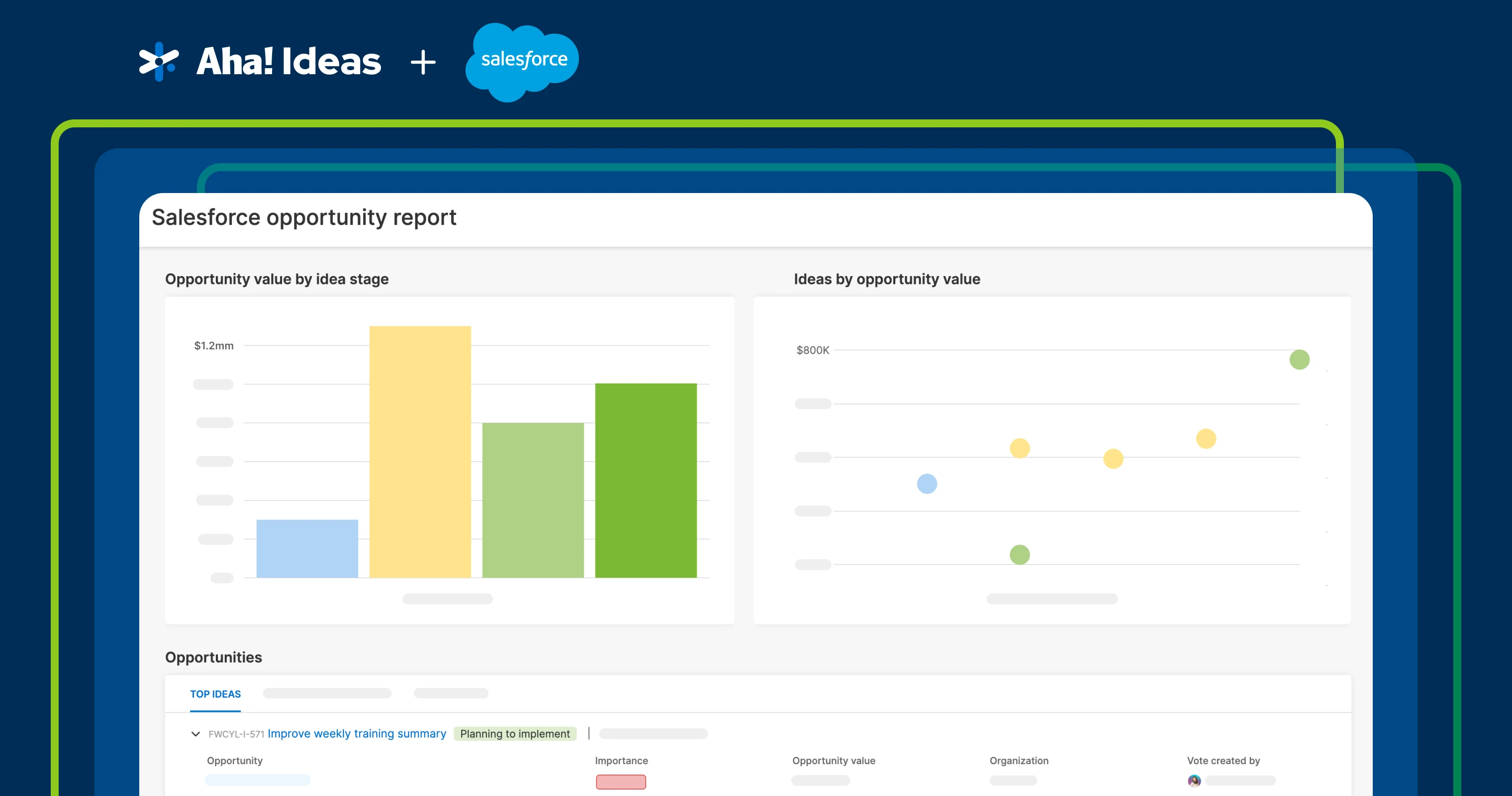Screen dimensions: 1512x796
Task: Click the dark green bar in chart
Action: [646, 480]
